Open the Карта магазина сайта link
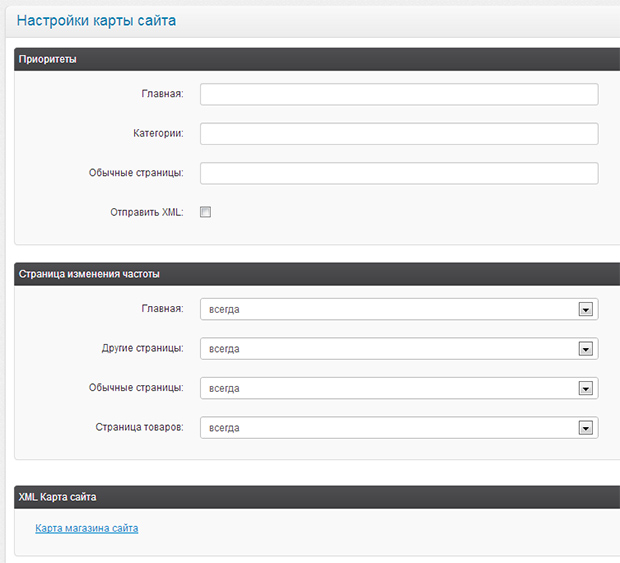Screen dimensions: 620x563 point(87,528)
